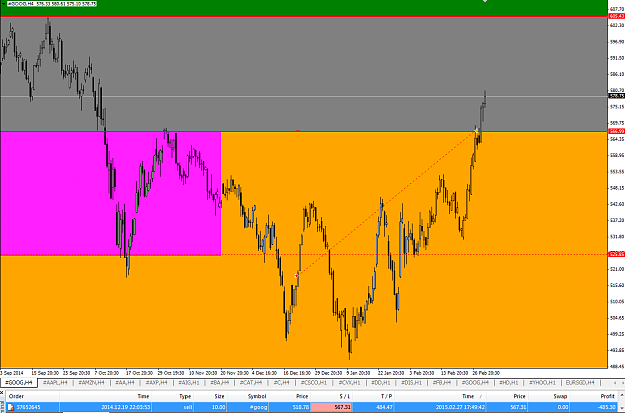Sort by the Profit column header

tap(608, 396)
